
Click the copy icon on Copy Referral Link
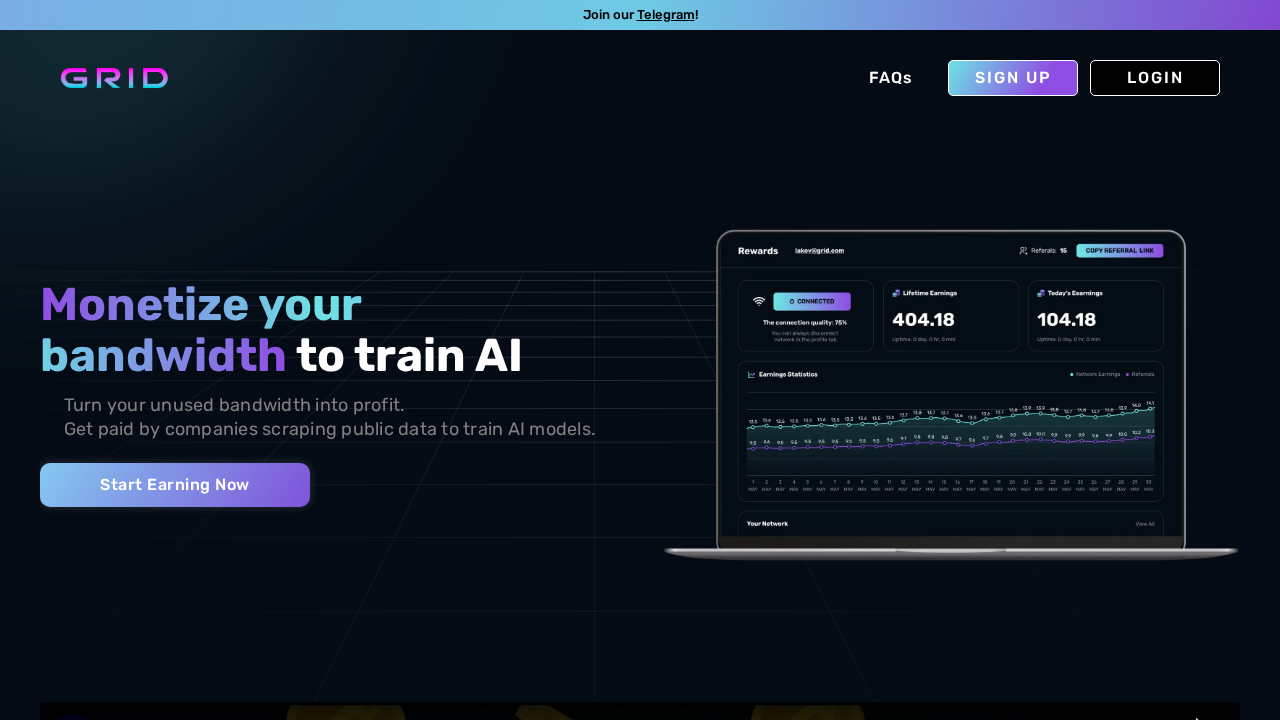(1083, 251)
